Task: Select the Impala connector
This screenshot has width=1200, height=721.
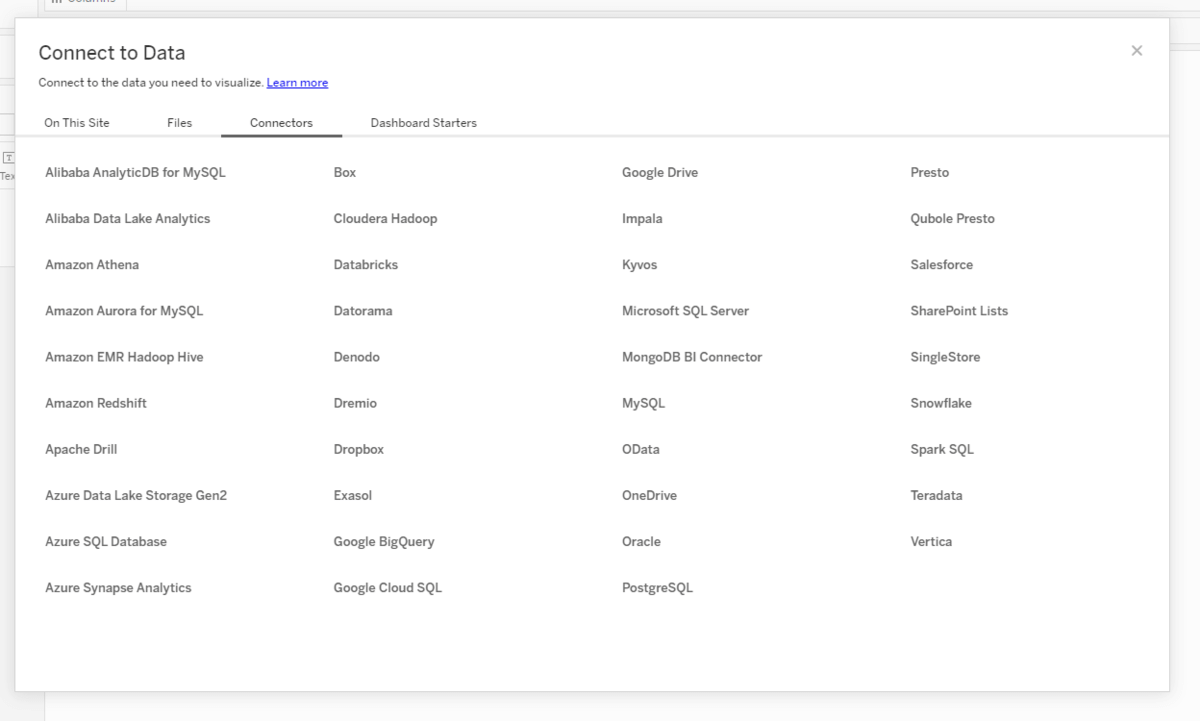Action: point(642,219)
